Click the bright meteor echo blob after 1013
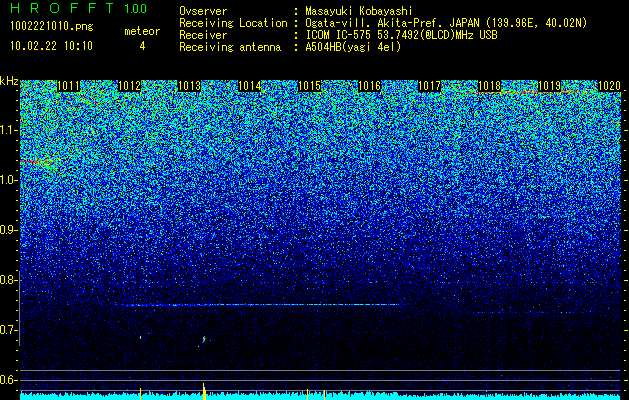This screenshot has width=629, height=400. pyautogui.click(x=203, y=340)
